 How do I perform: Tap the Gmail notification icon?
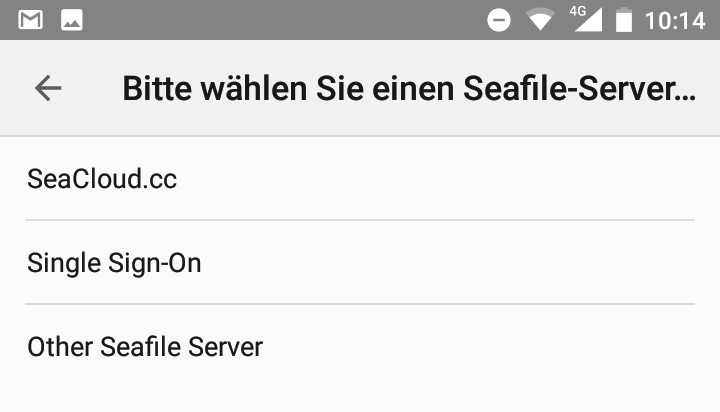point(31,20)
